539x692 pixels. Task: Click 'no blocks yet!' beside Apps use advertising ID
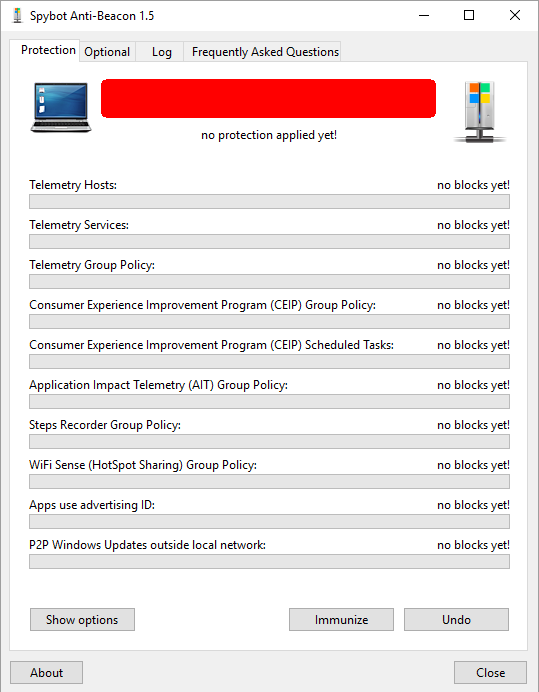(473, 505)
